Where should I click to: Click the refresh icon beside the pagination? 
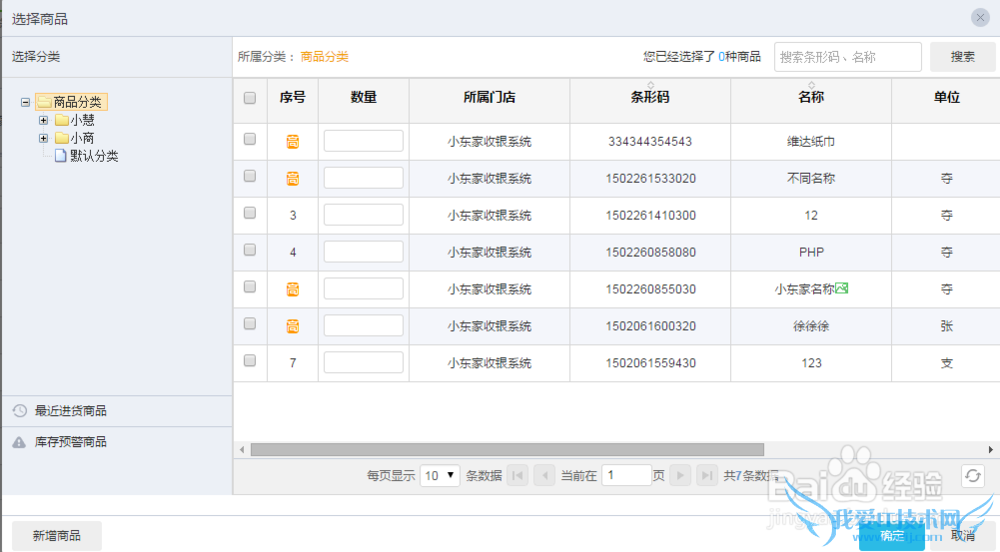coord(973,476)
